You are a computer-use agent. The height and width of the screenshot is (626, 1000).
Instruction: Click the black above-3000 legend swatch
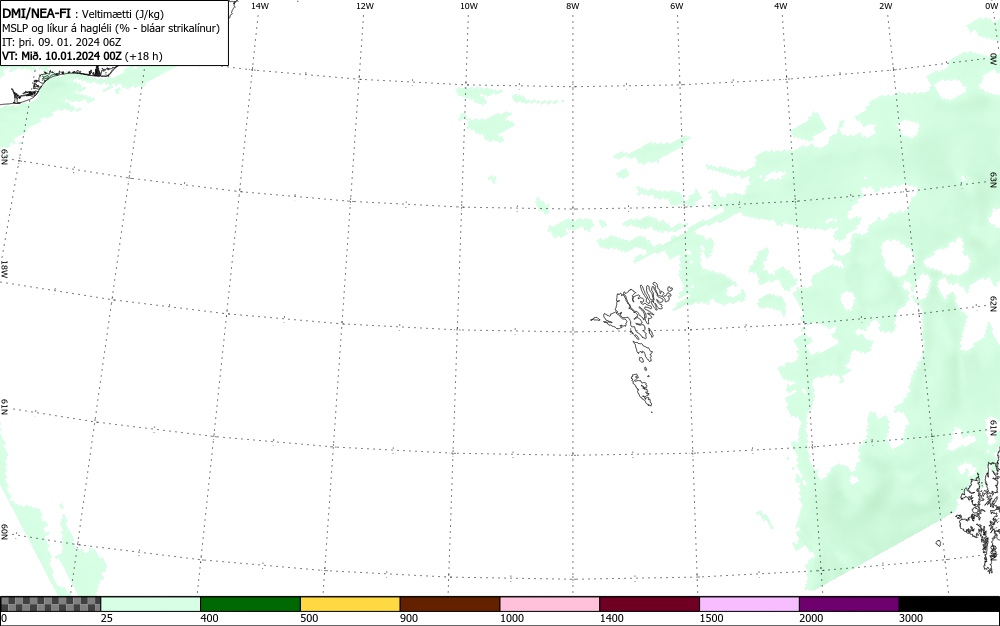[x=949, y=604]
